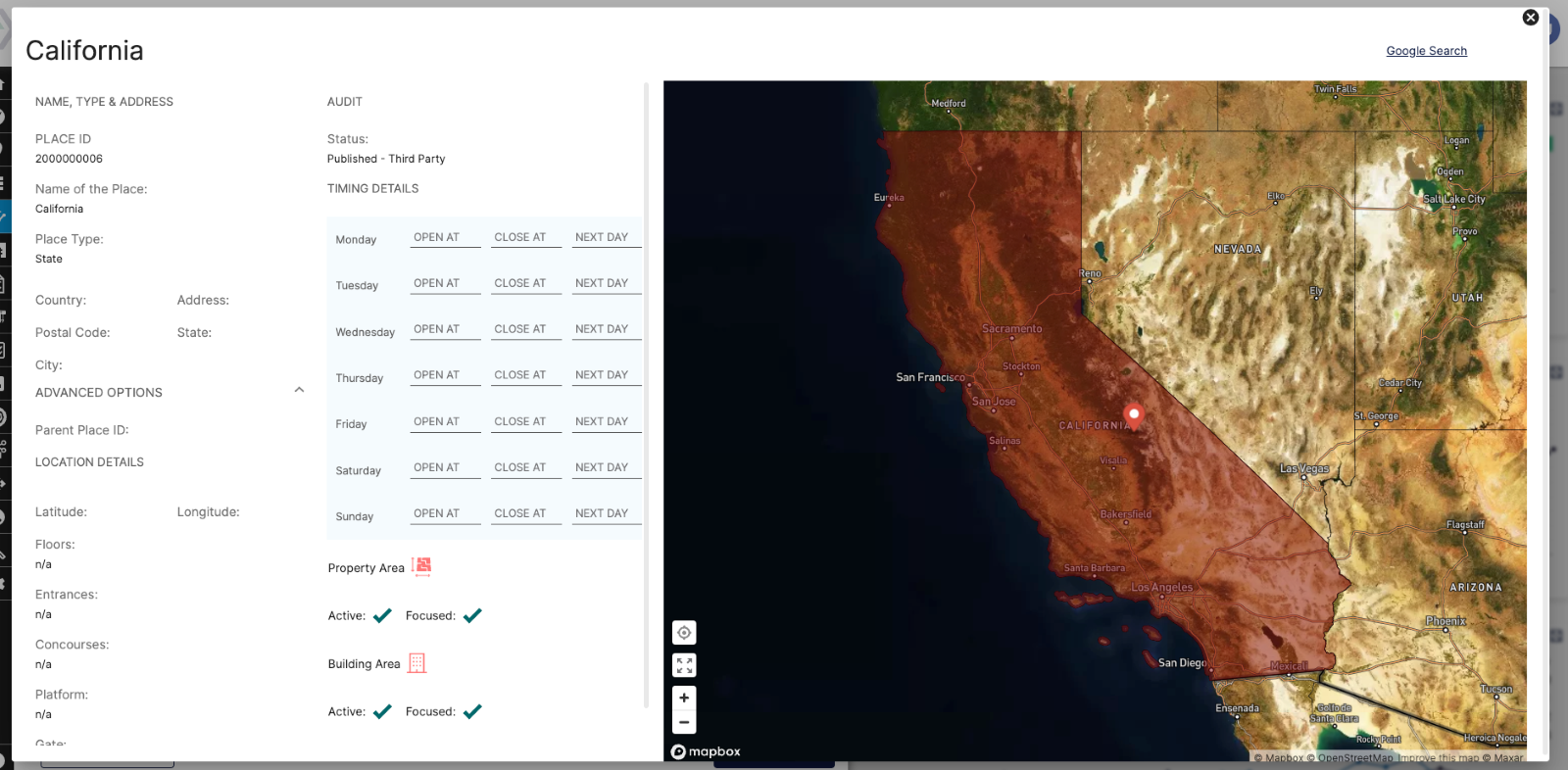Set Sunday NEXT DAY field
The height and width of the screenshot is (770, 1568).
607,513
